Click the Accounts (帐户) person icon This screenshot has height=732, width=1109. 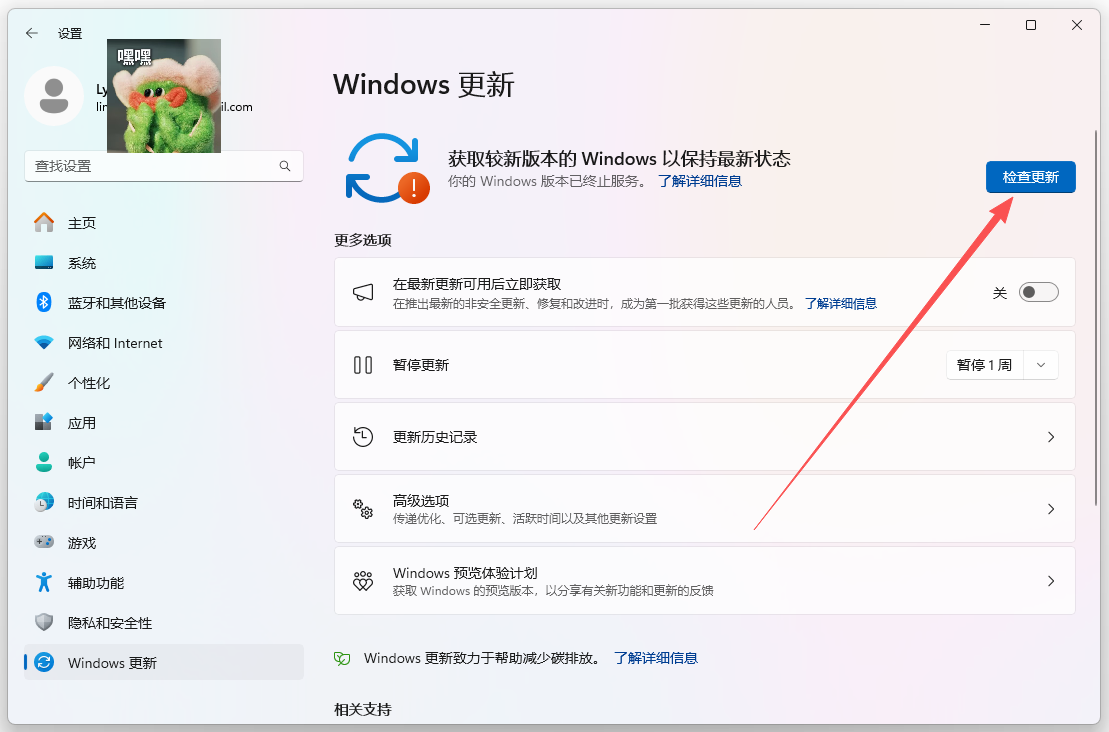click(44, 463)
